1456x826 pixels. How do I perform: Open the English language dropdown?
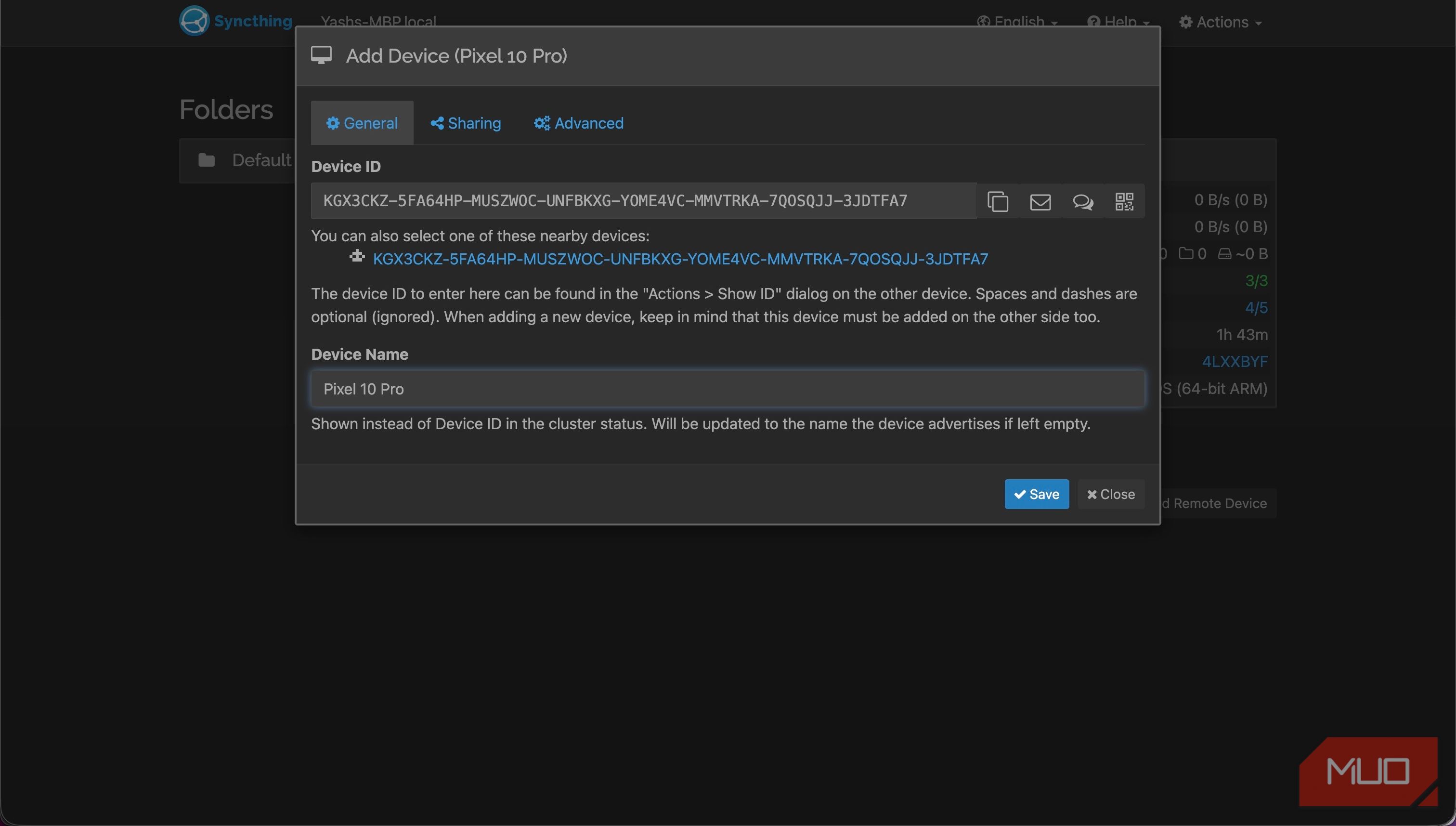point(1018,23)
